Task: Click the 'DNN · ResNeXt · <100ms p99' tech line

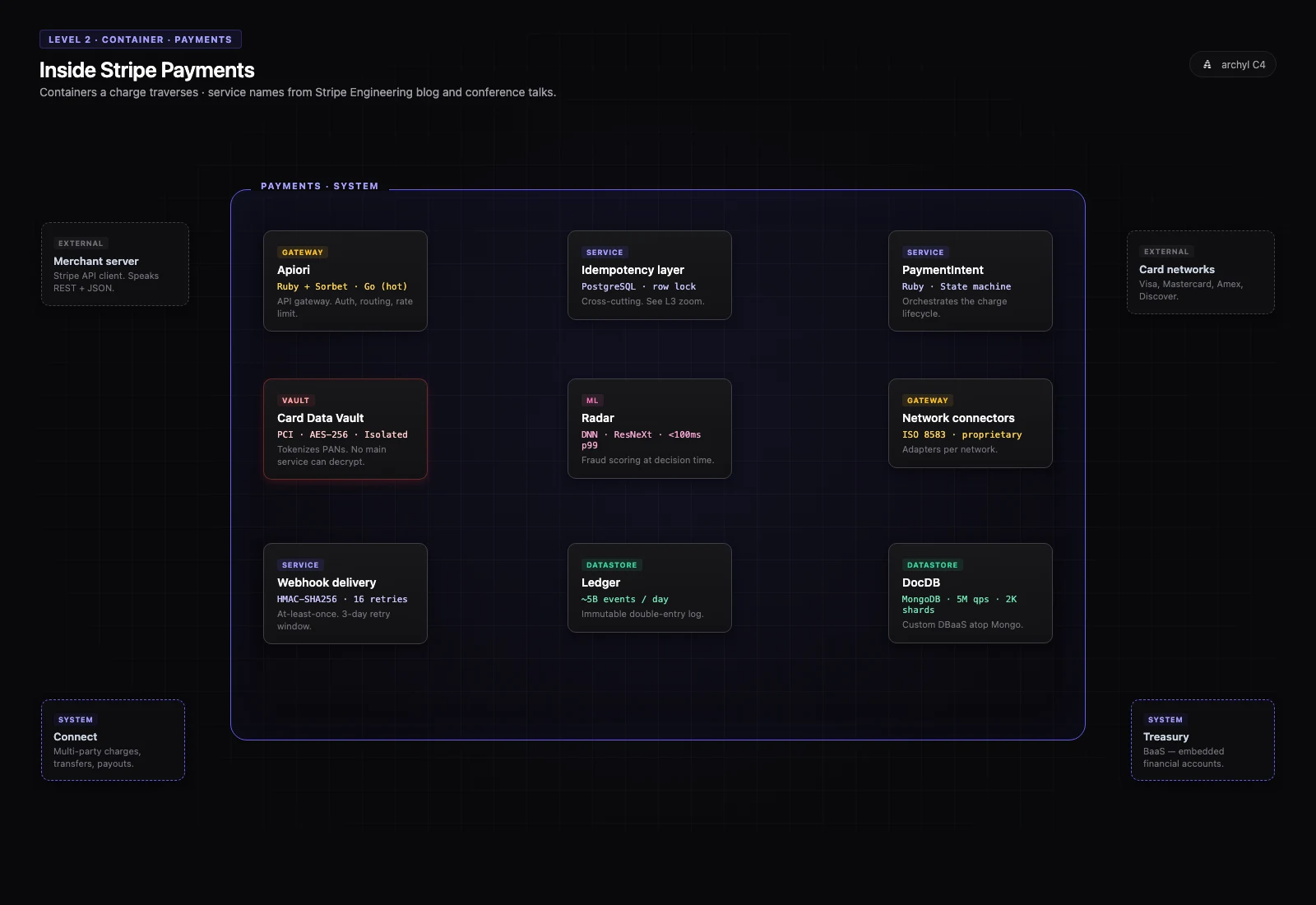Action: coord(642,440)
